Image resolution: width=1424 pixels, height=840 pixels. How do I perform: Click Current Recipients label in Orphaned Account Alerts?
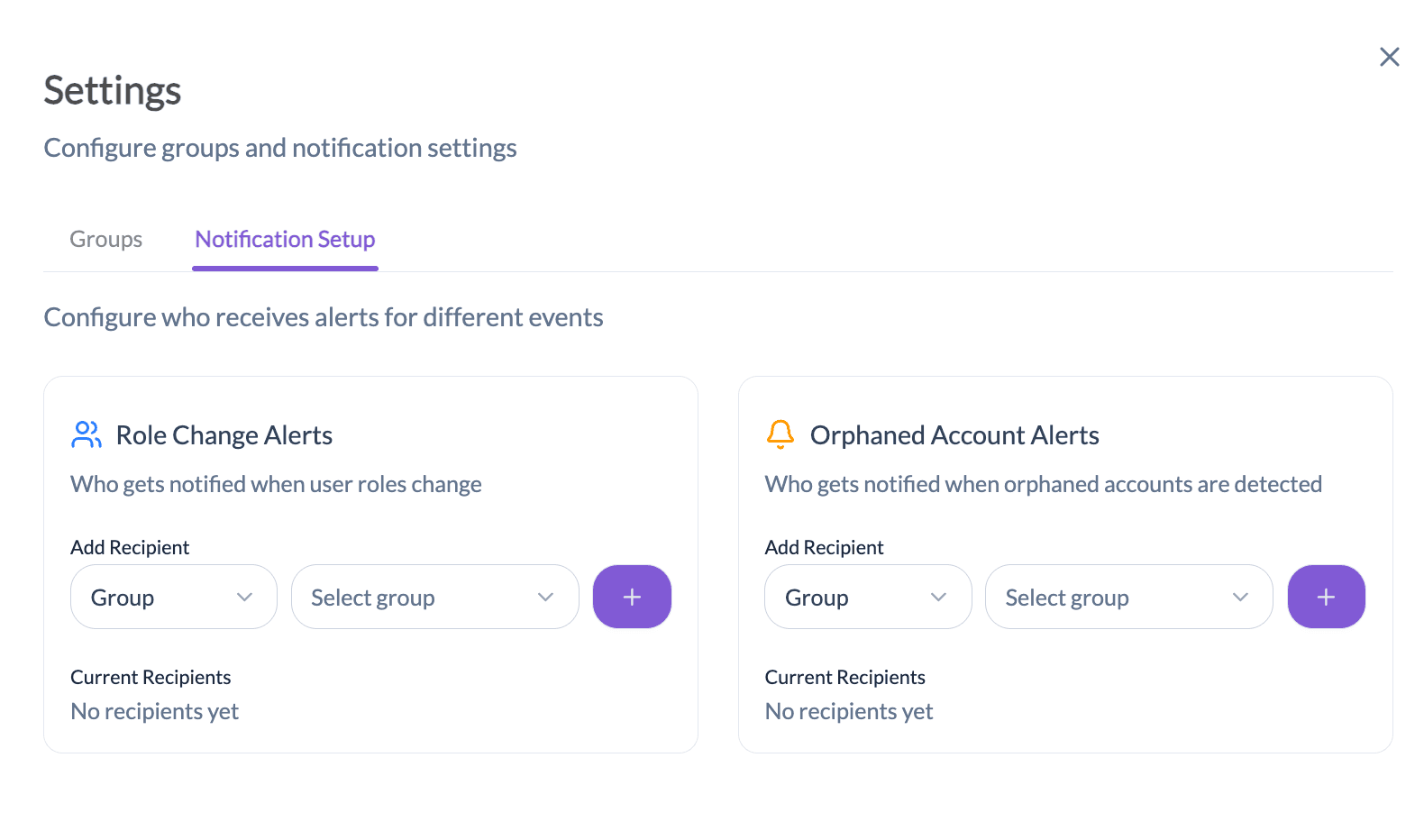coord(844,678)
